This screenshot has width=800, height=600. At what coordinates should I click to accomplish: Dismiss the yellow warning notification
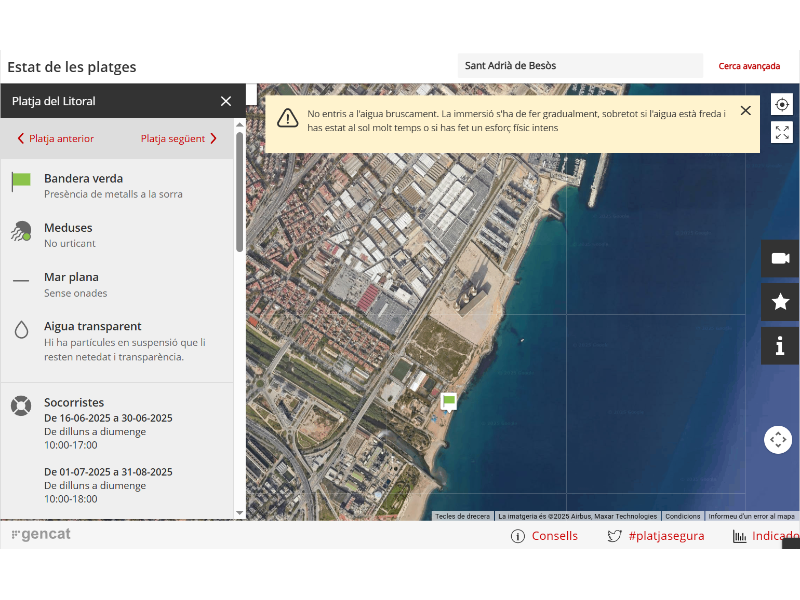click(x=746, y=111)
